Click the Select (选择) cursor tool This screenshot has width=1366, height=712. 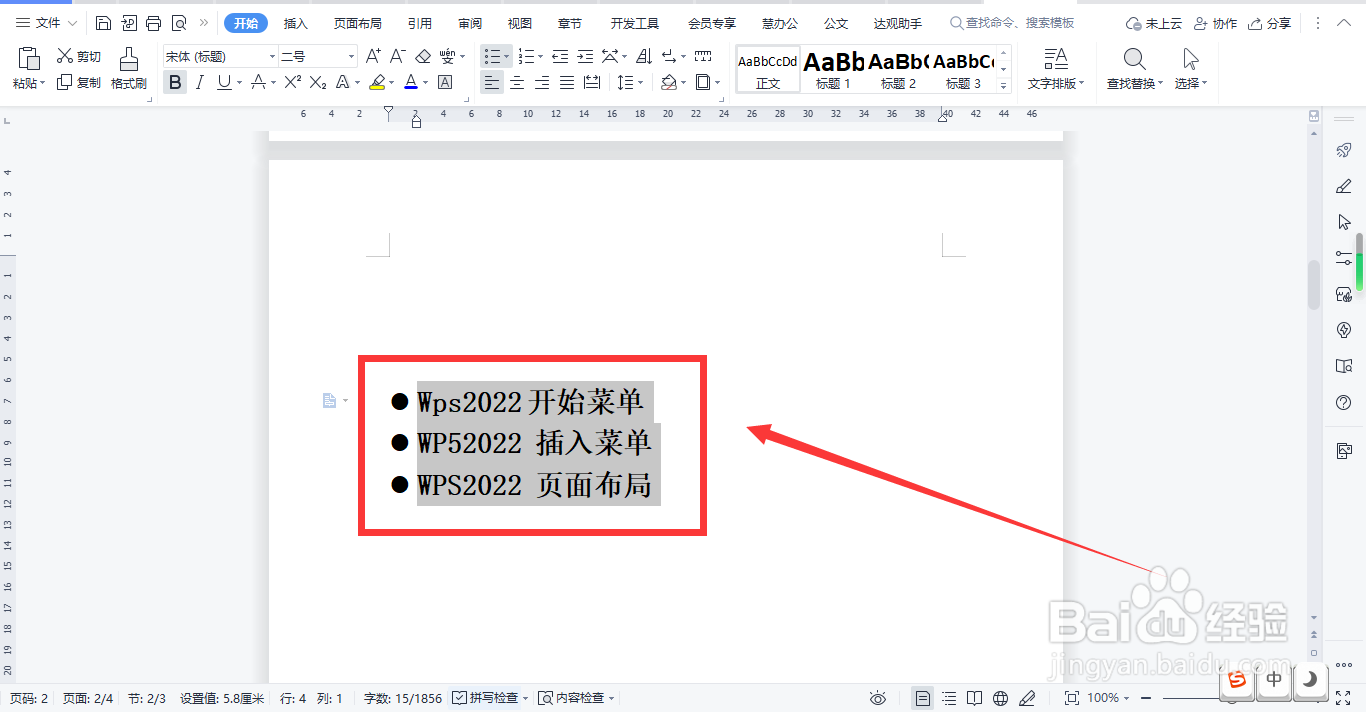coord(1190,69)
